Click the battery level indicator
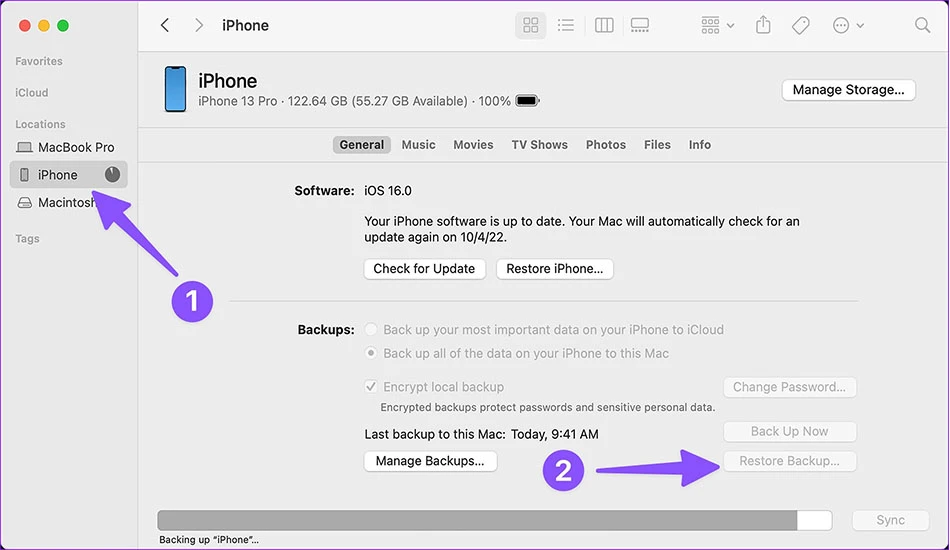This screenshot has width=950, height=550. point(527,101)
